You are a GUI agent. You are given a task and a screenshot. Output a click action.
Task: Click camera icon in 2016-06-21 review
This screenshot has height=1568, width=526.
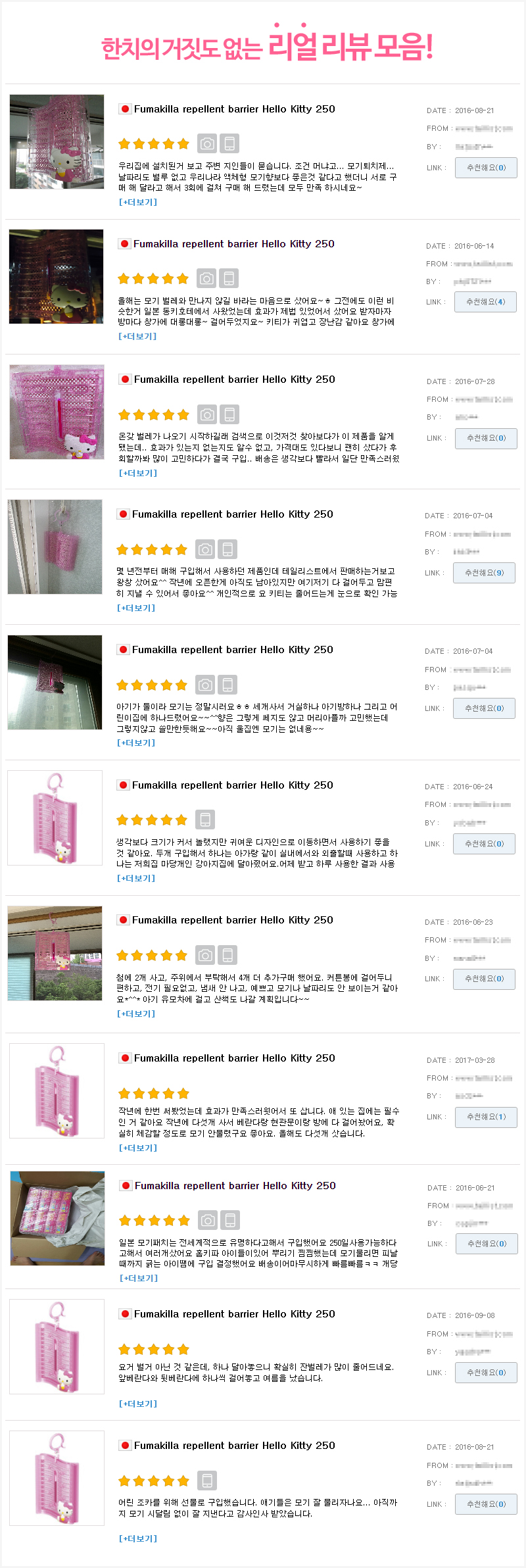(x=208, y=1221)
